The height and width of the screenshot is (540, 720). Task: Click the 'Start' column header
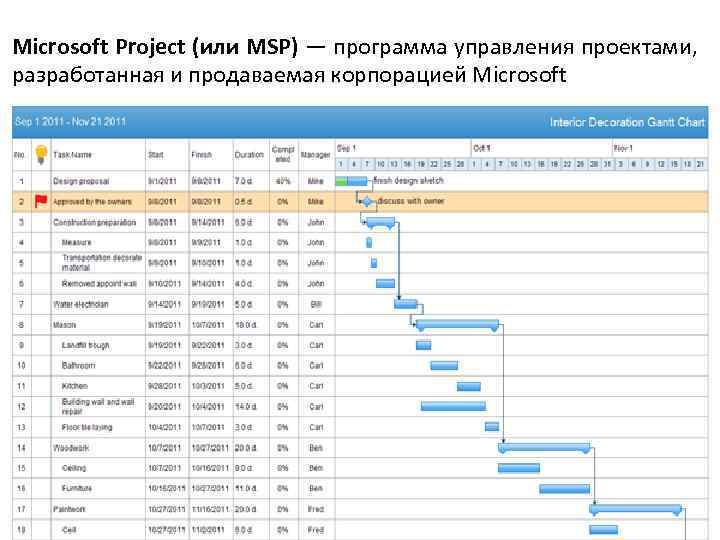click(156, 155)
